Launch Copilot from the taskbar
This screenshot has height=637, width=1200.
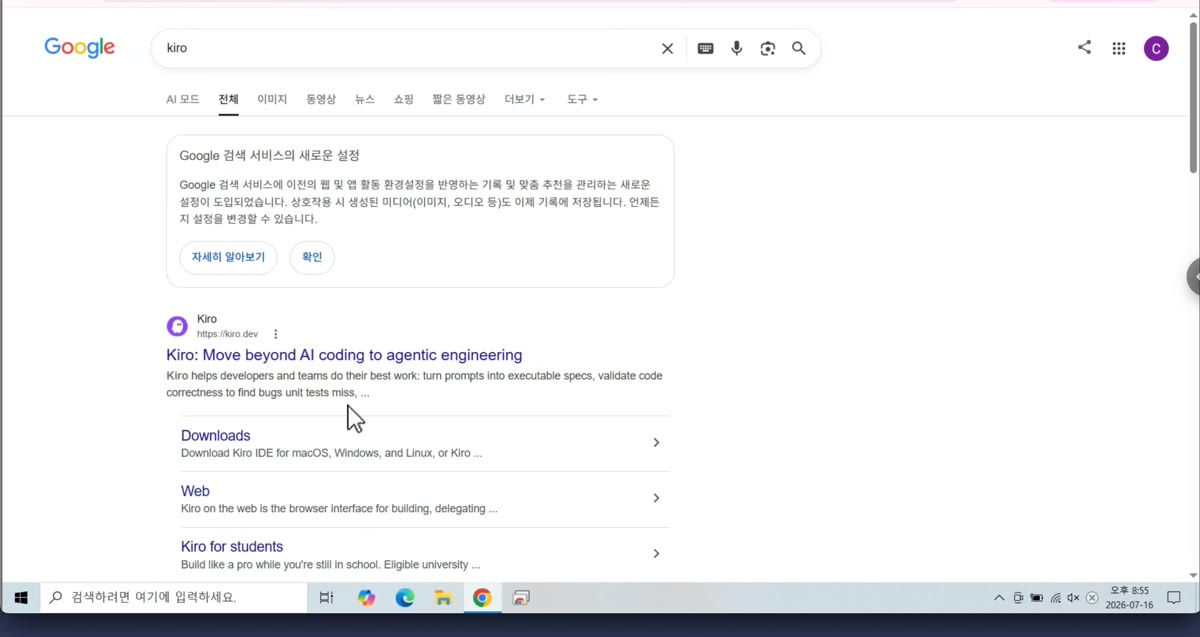366,598
